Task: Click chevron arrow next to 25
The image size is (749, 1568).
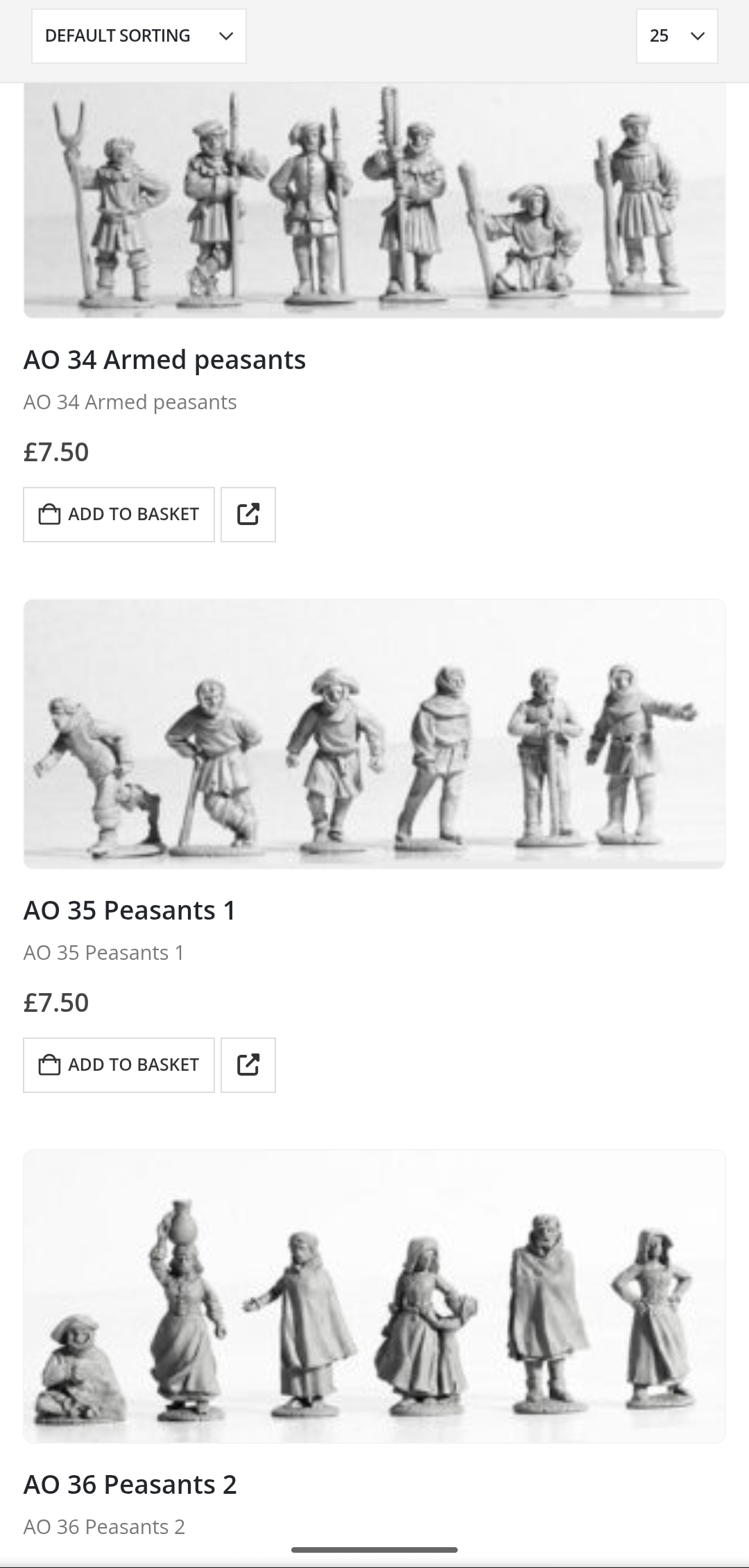Action: click(x=698, y=36)
